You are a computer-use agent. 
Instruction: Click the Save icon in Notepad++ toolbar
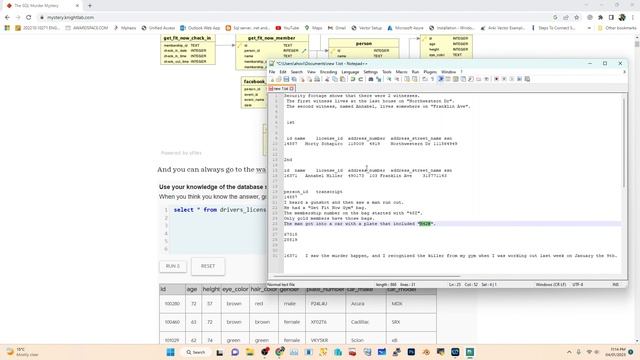(286, 79)
